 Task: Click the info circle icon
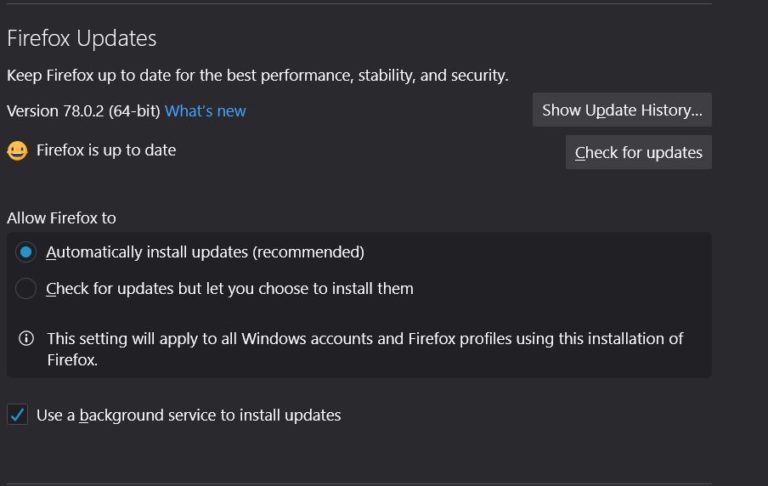26,339
